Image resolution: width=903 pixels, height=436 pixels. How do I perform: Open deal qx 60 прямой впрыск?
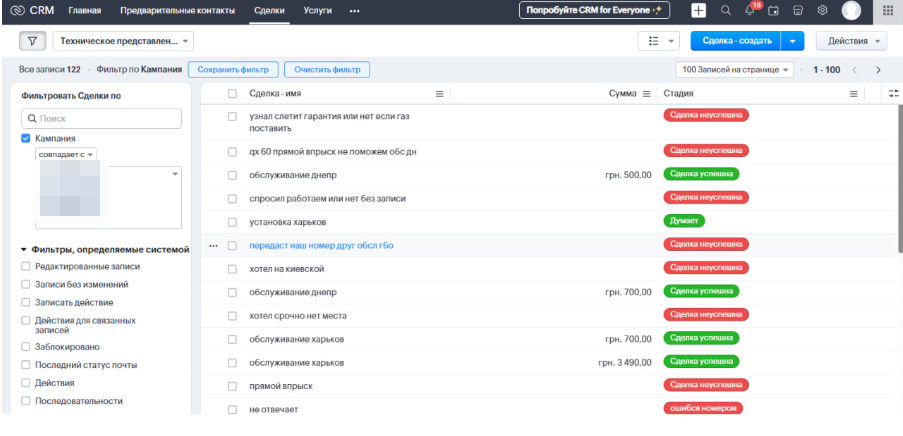pyautogui.click(x=333, y=152)
